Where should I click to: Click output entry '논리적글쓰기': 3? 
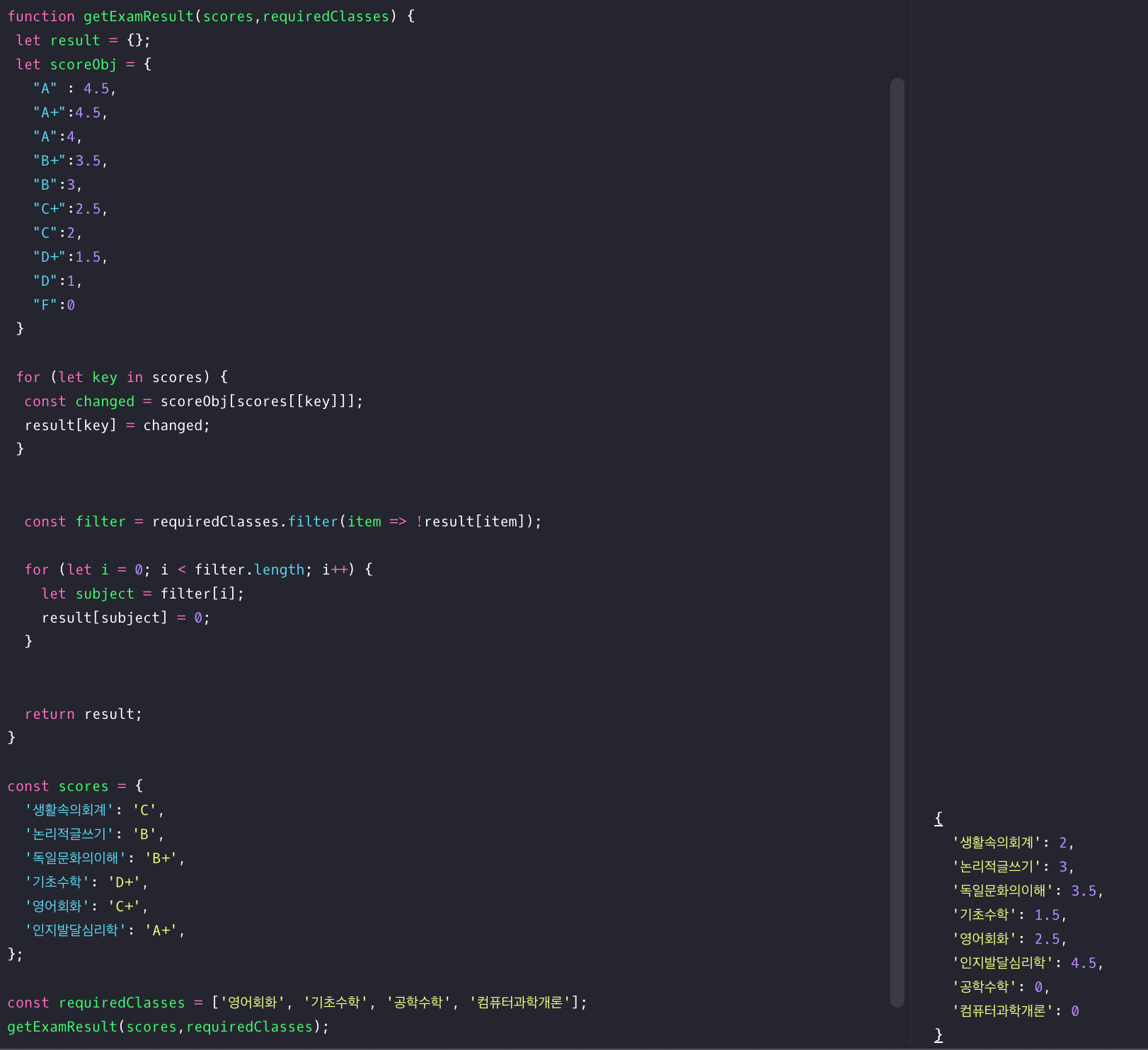pyautogui.click(x=1013, y=867)
